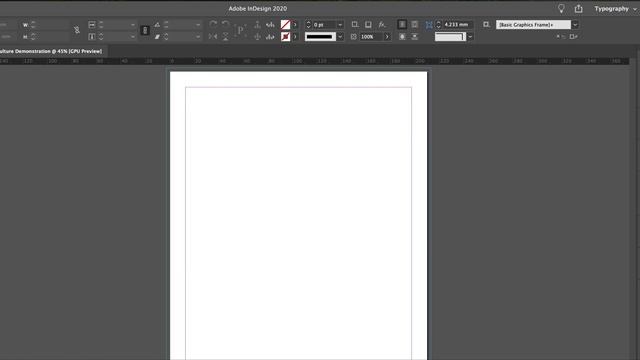Click the fill color swatch
Viewport: 640px width, 360px height.
click(285, 25)
